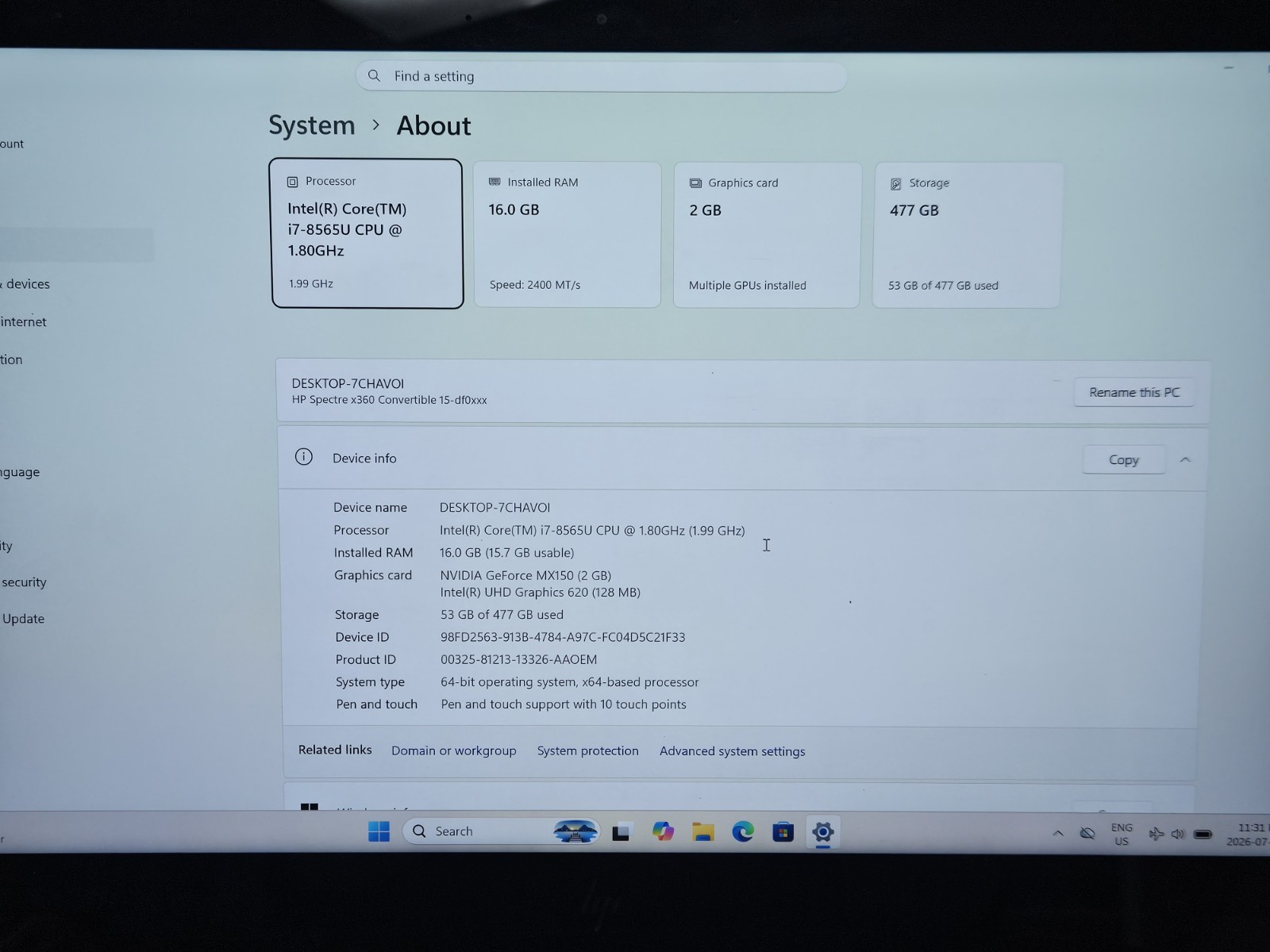Open the Update sidebar item
Viewport: 1270px width, 952px height.
pyautogui.click(x=22, y=619)
